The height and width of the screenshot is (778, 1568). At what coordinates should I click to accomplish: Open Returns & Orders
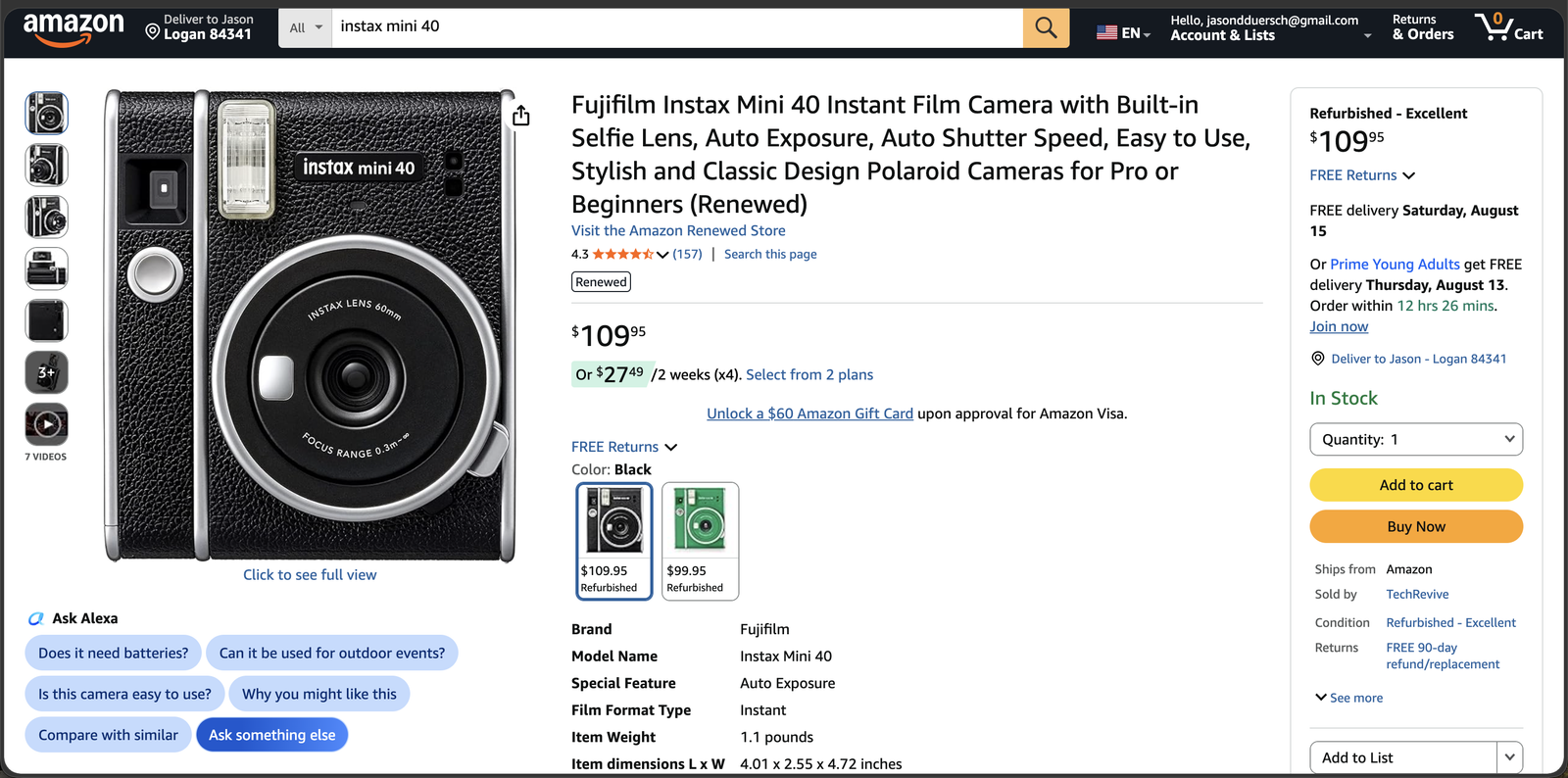click(x=1423, y=27)
